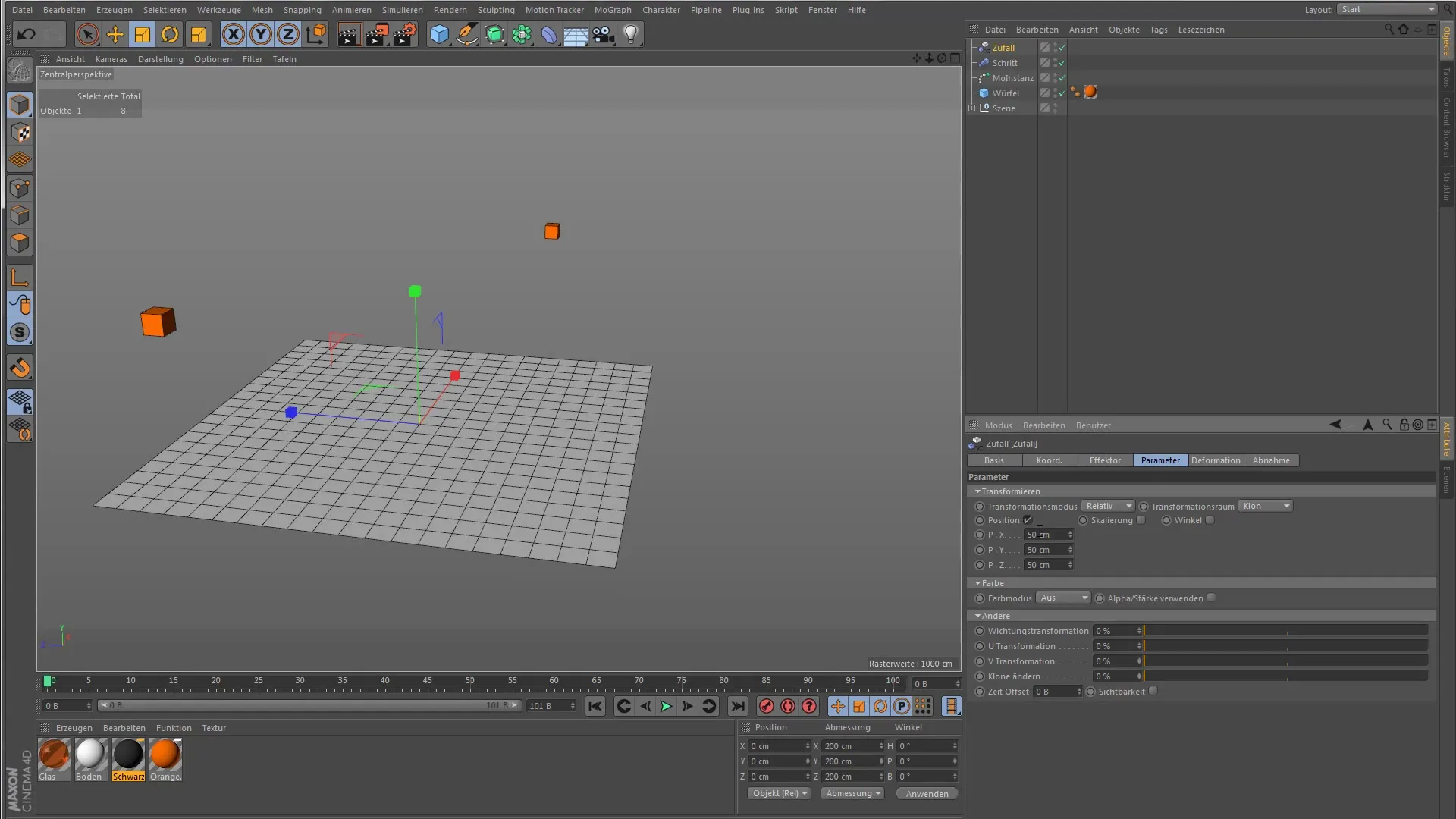Toggle MoInstanz enabled checkmark
Viewport: 1456px width, 819px height.
click(1062, 78)
